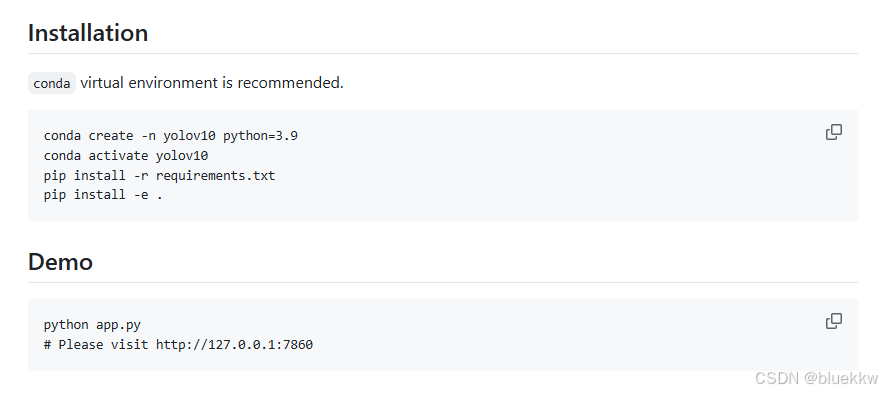The image size is (882, 393).
Task: Click the virtual environment is recommended sentence
Action: click(212, 83)
